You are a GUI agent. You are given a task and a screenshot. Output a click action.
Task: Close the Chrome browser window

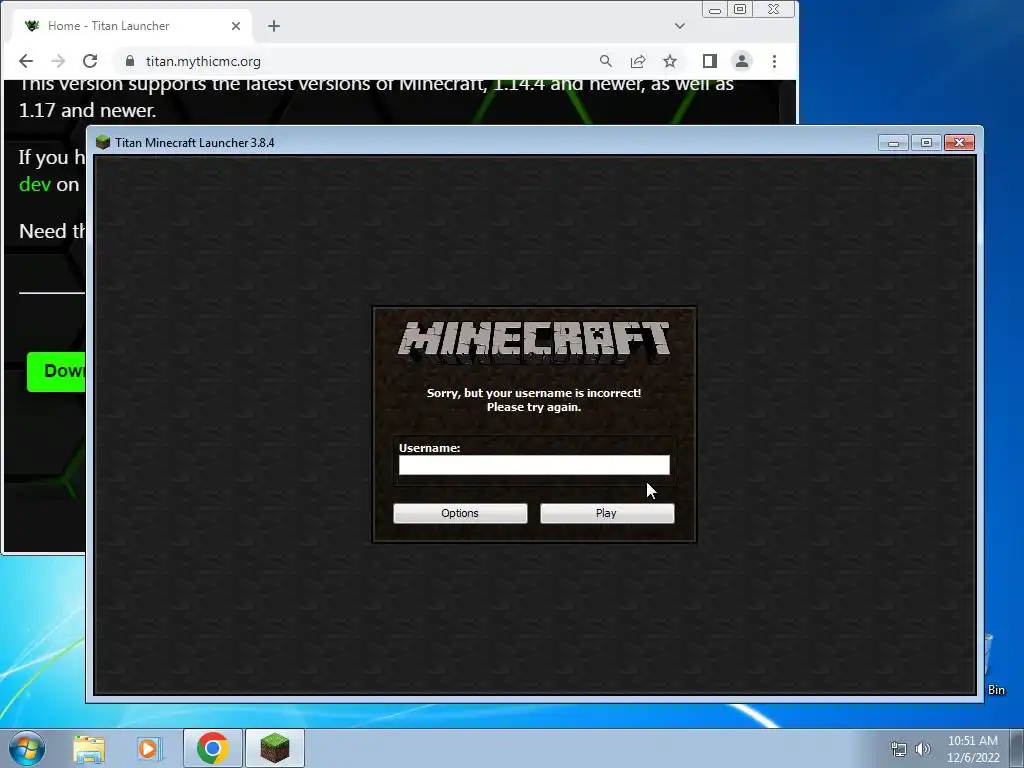[x=774, y=9]
